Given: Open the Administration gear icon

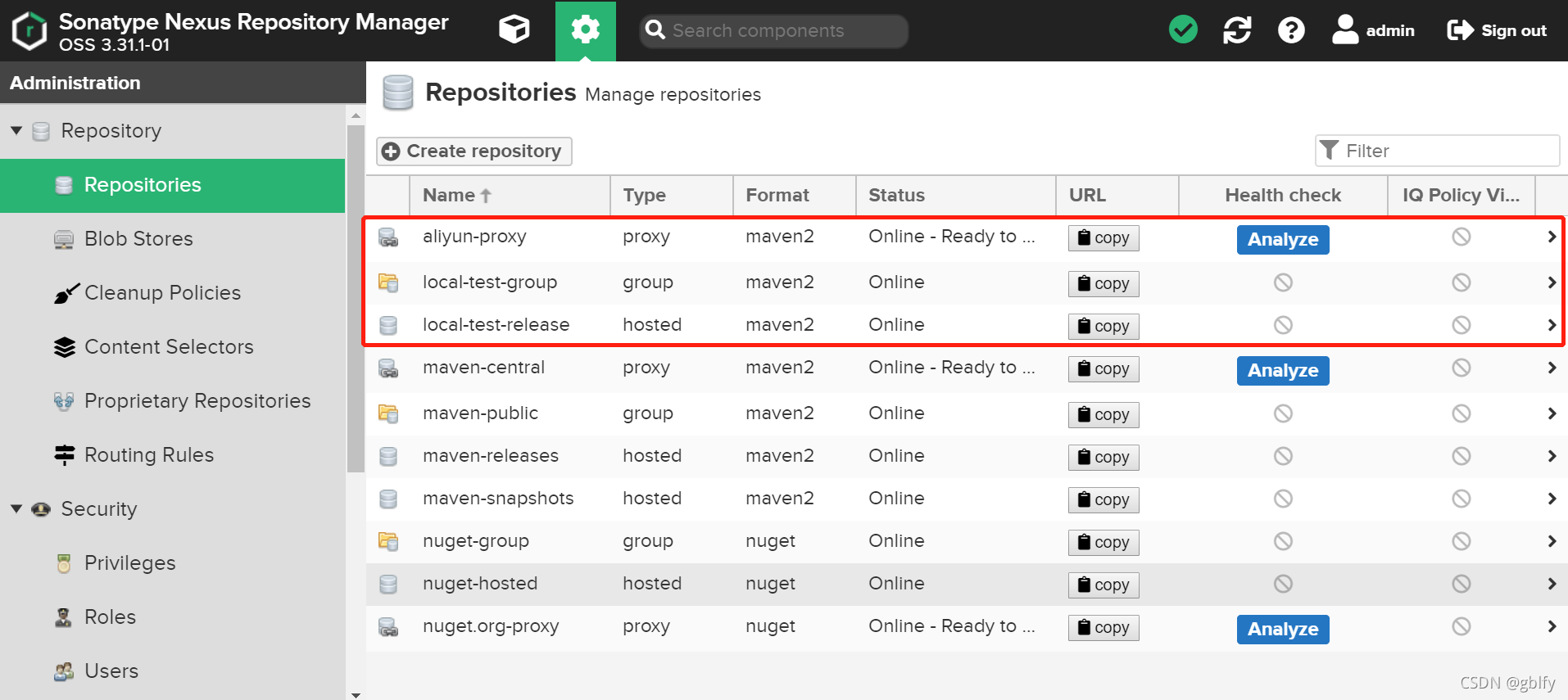Looking at the screenshot, I should coord(585,30).
